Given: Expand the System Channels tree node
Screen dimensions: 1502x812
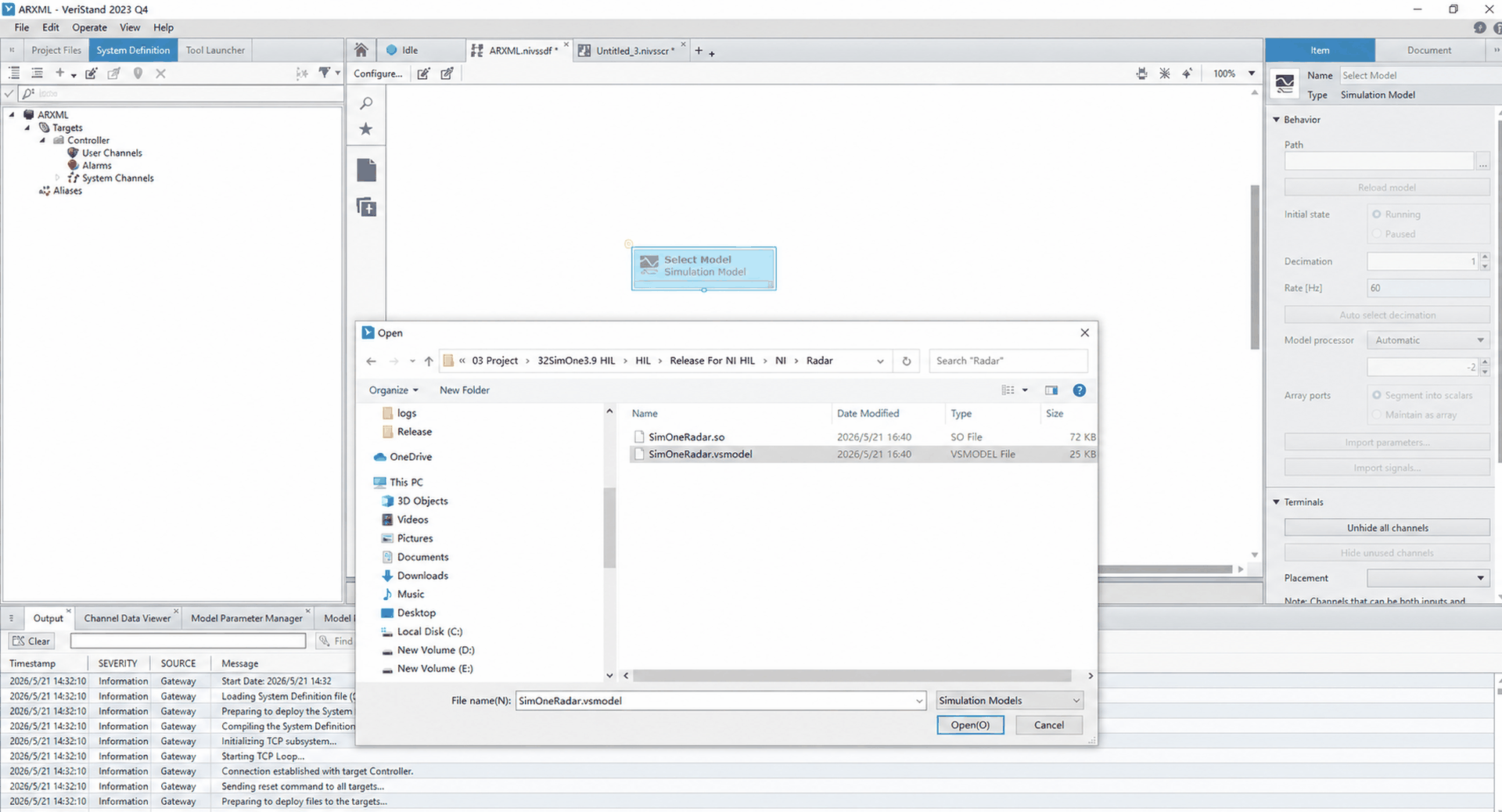Looking at the screenshot, I should [x=57, y=178].
